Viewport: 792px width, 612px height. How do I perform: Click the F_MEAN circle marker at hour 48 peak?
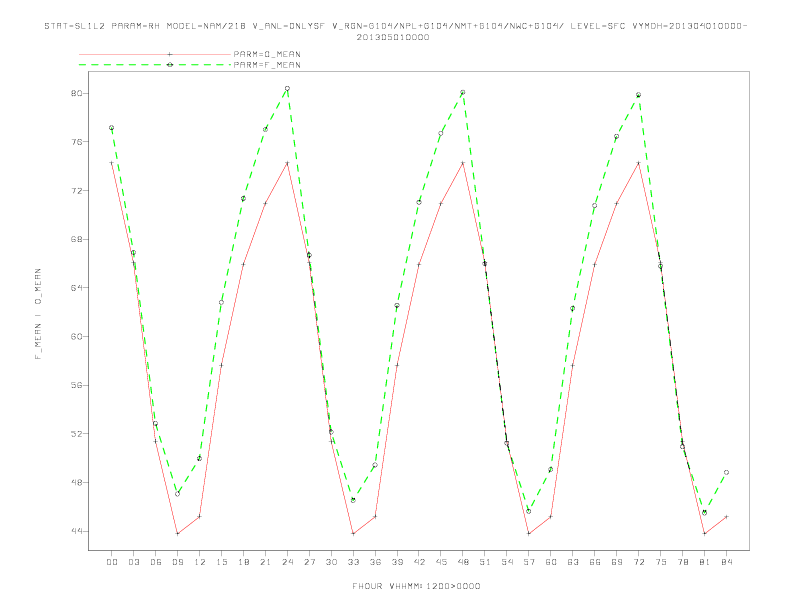463,92
